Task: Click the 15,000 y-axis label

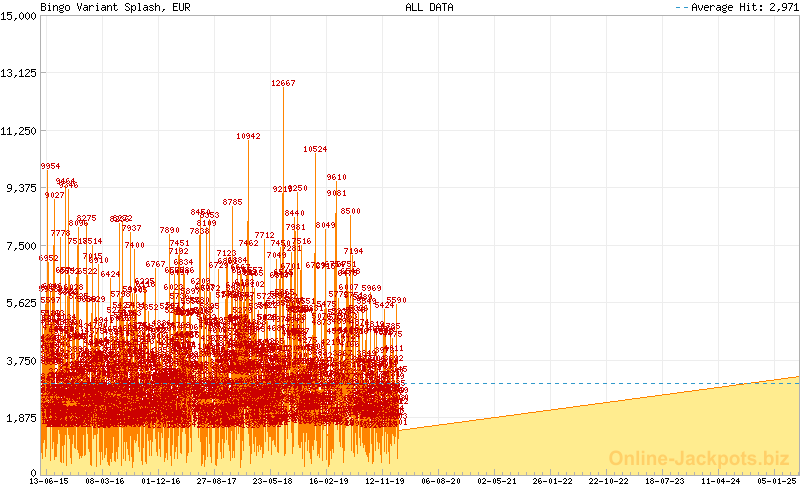Action: [x=20, y=15]
